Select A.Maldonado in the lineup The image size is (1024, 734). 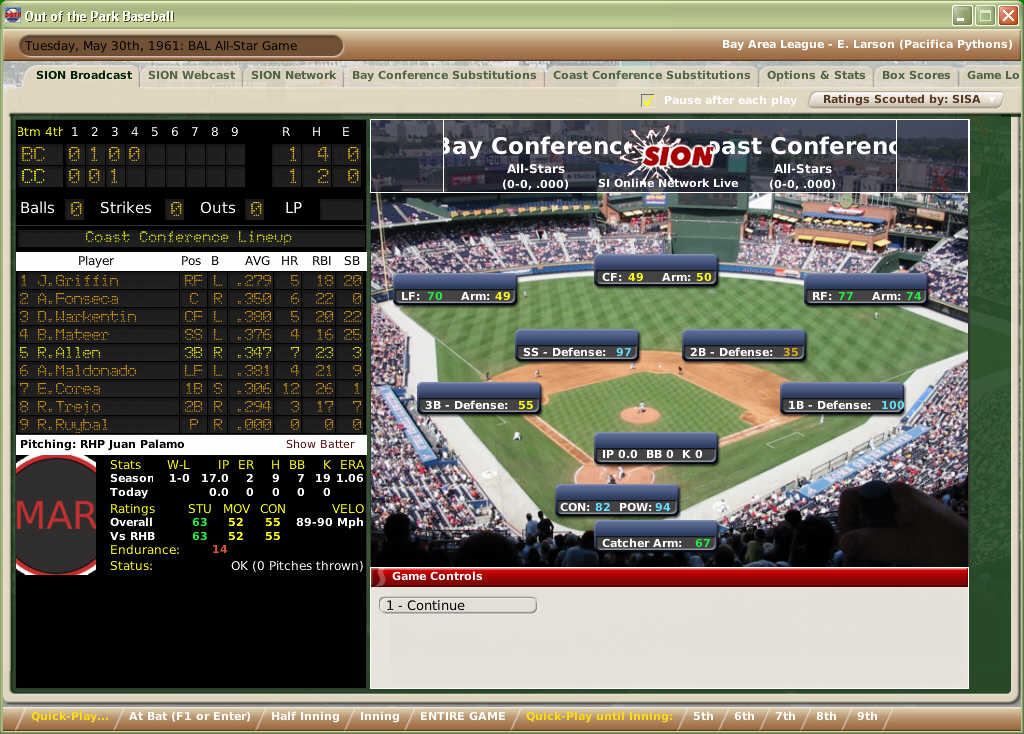pos(191,371)
